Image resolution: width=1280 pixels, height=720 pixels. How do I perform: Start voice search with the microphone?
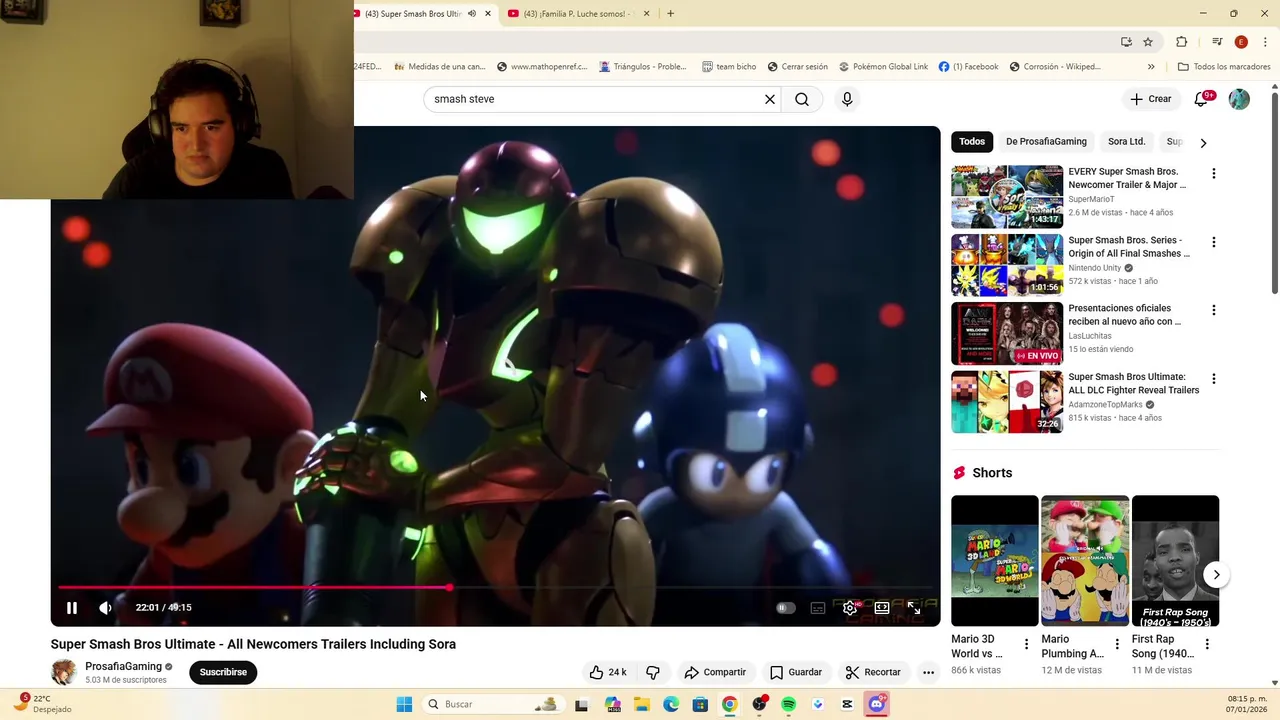pyautogui.click(x=847, y=99)
